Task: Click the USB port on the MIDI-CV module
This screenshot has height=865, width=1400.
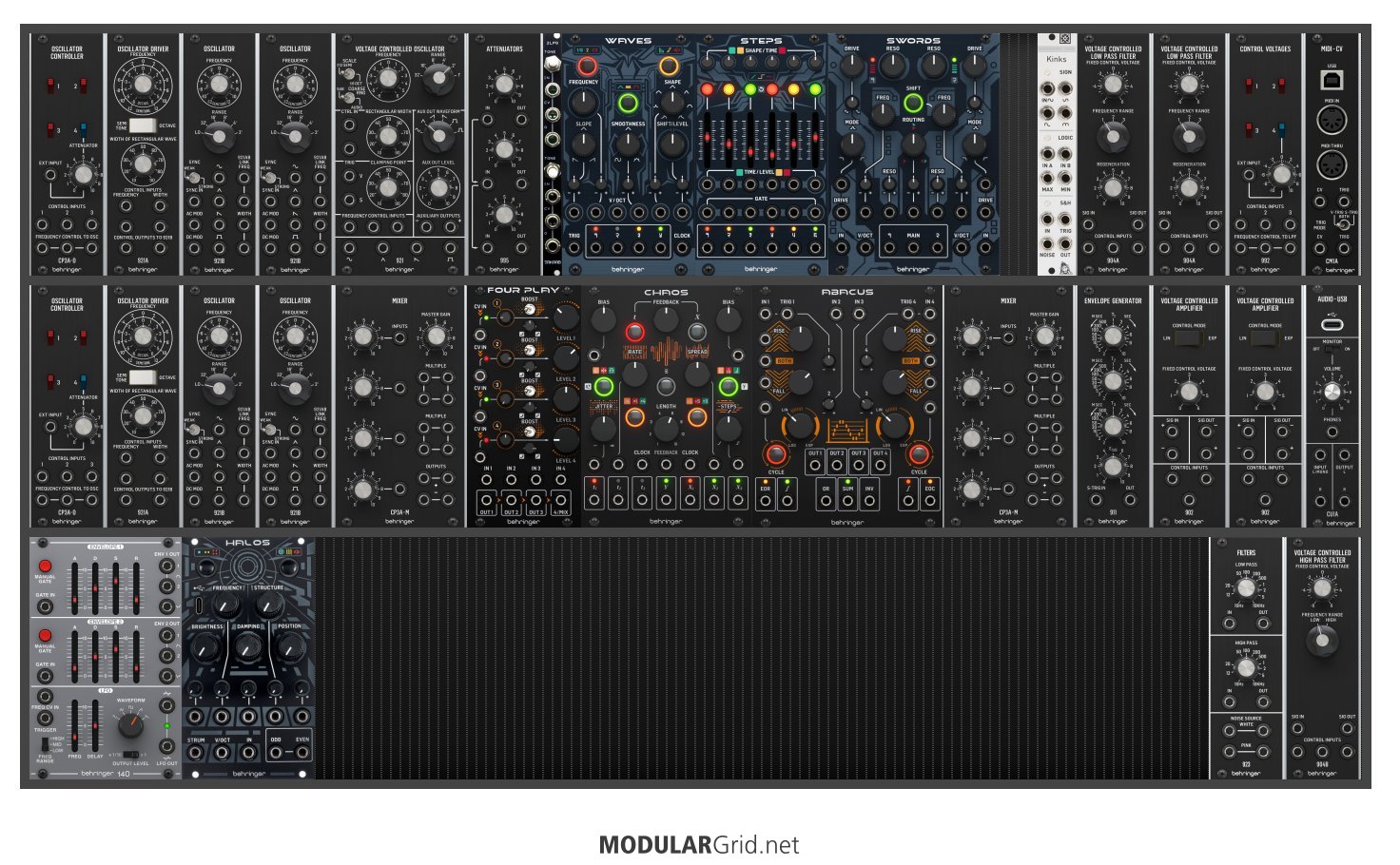Action: pos(1332,81)
